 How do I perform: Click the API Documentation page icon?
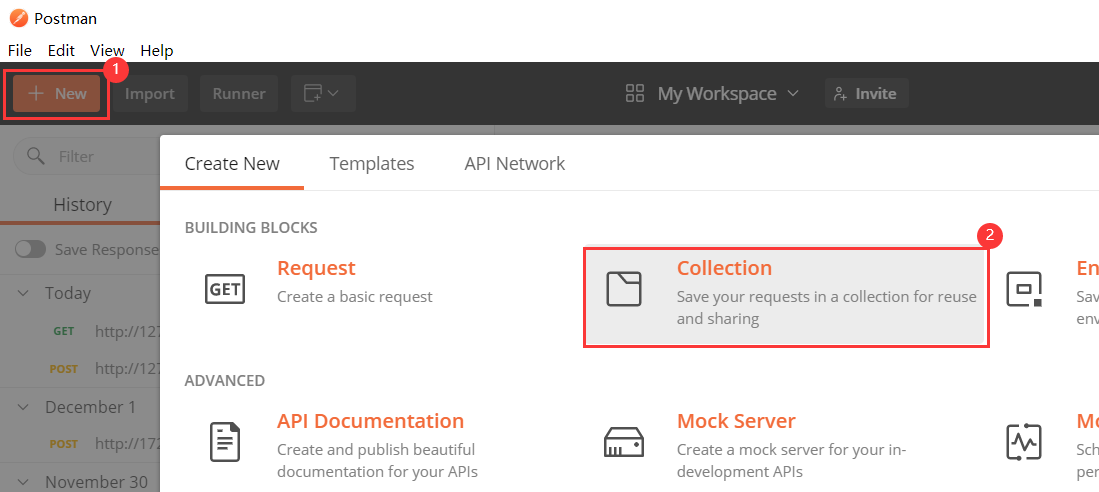(x=225, y=442)
